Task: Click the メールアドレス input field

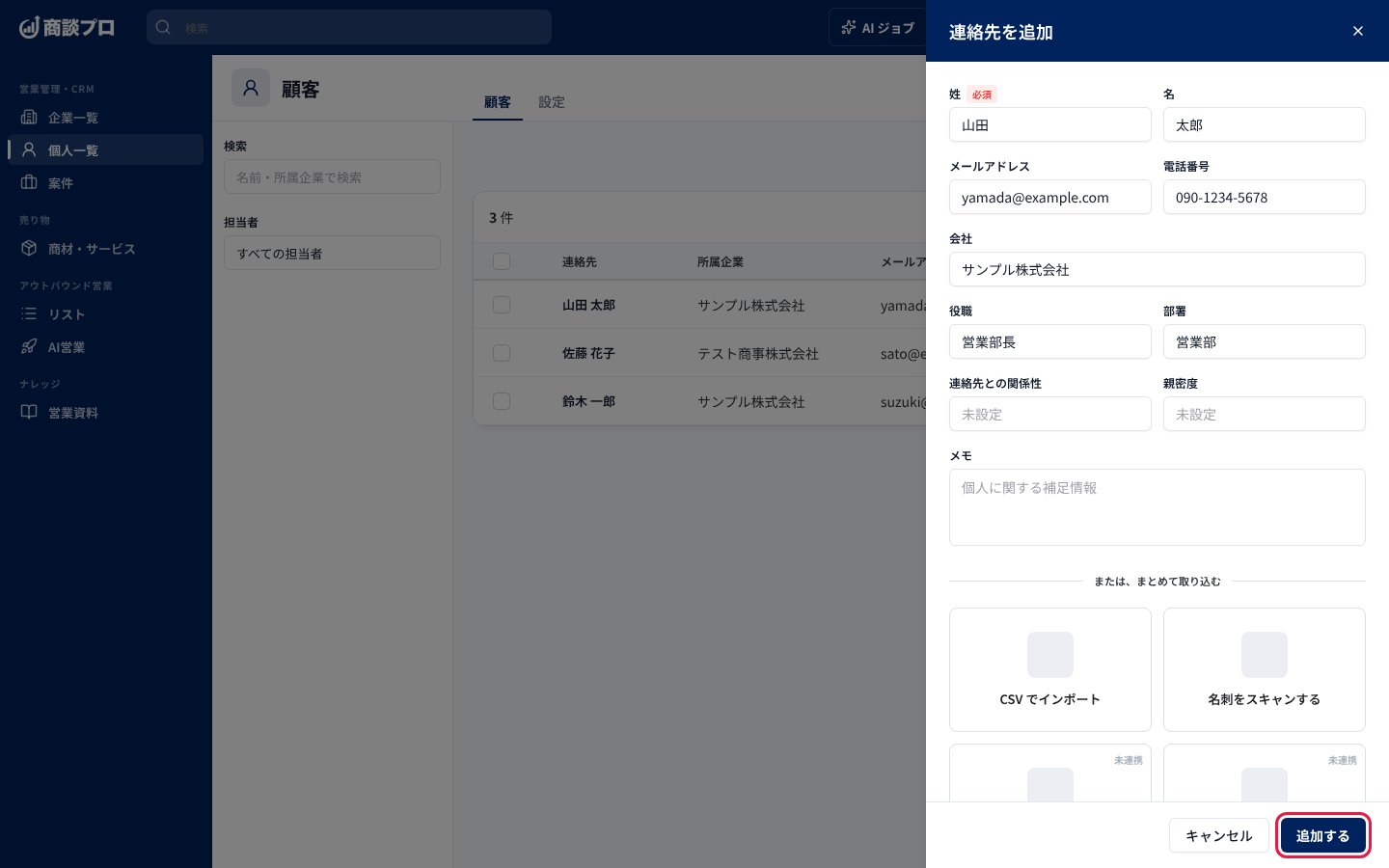Action: [x=1050, y=197]
